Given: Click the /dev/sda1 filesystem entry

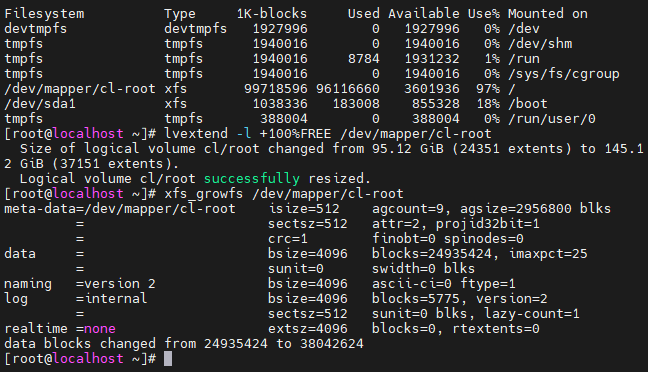Looking at the screenshot, I should (x=40, y=103).
